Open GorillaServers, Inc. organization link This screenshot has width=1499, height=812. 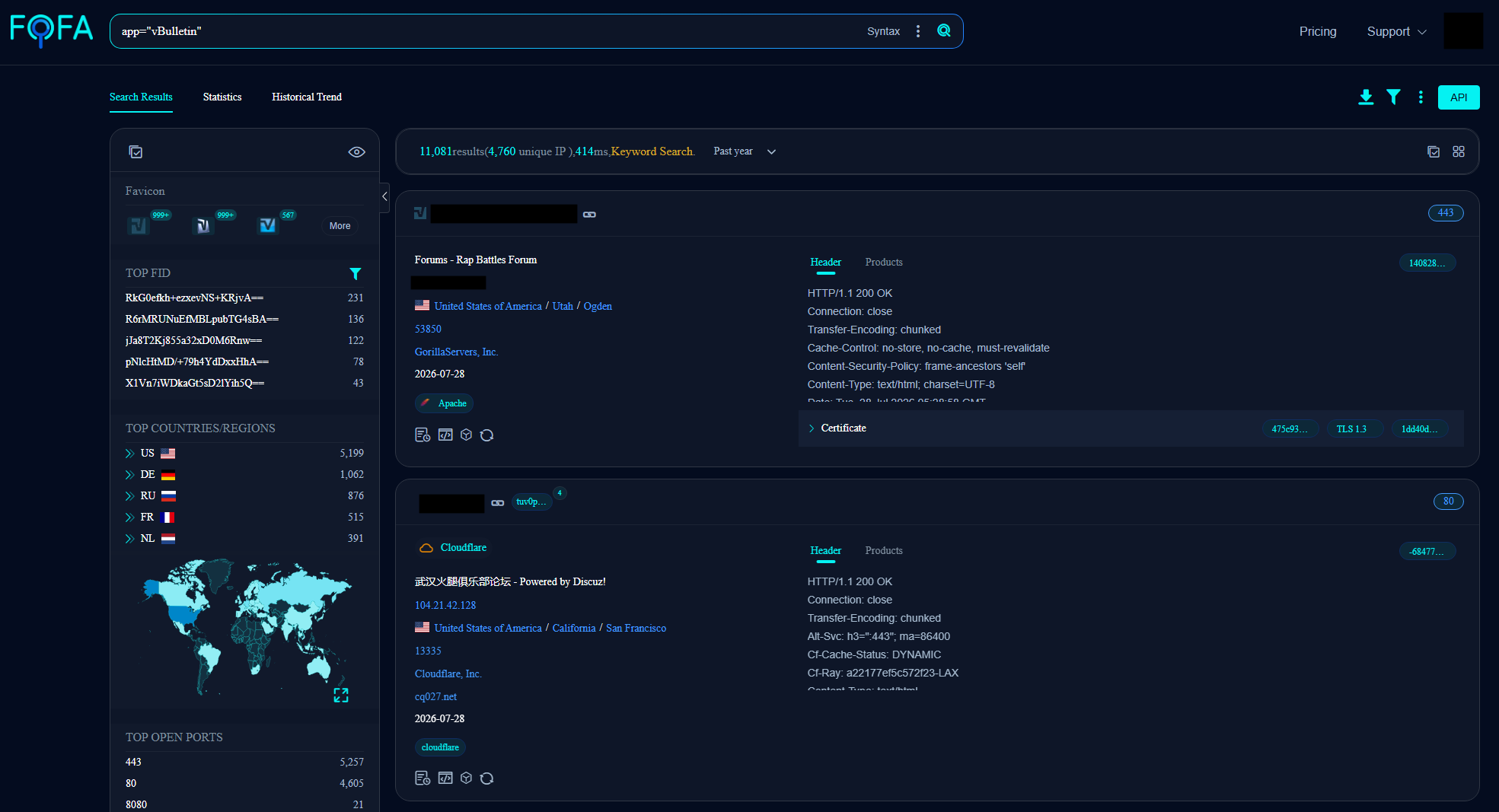[x=457, y=352]
